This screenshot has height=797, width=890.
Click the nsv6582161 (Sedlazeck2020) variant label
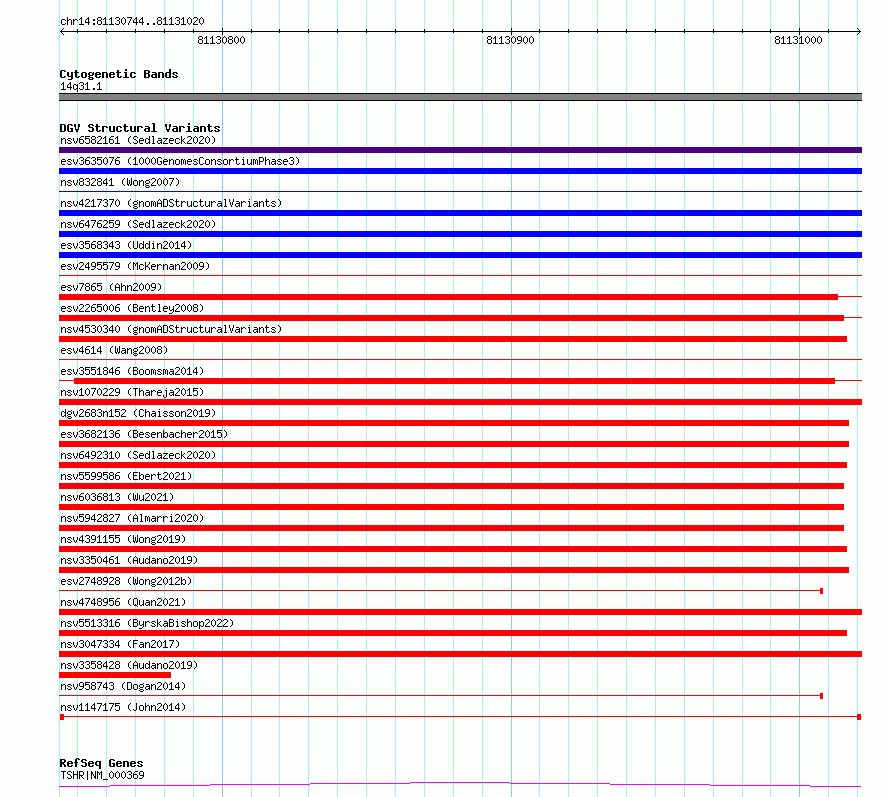point(138,140)
